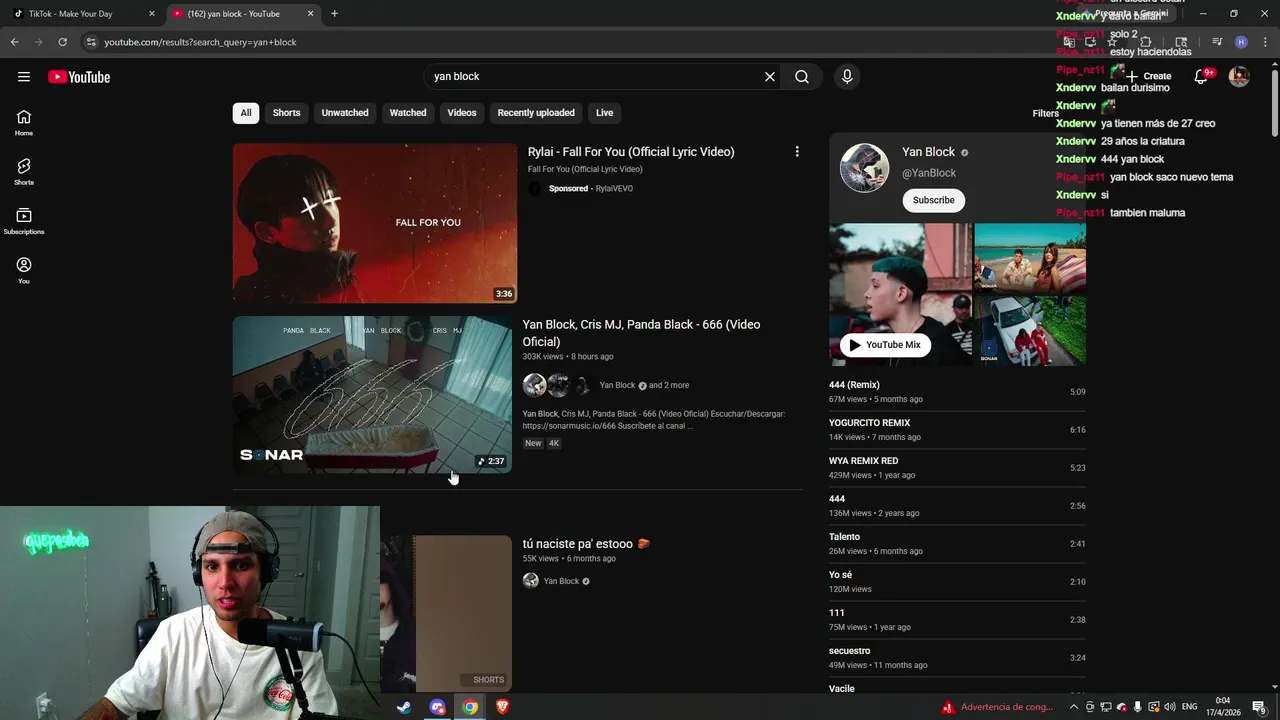1280x720 pixels.
Task: Click the Chrome taskbar icon
Action: [x=470, y=707]
